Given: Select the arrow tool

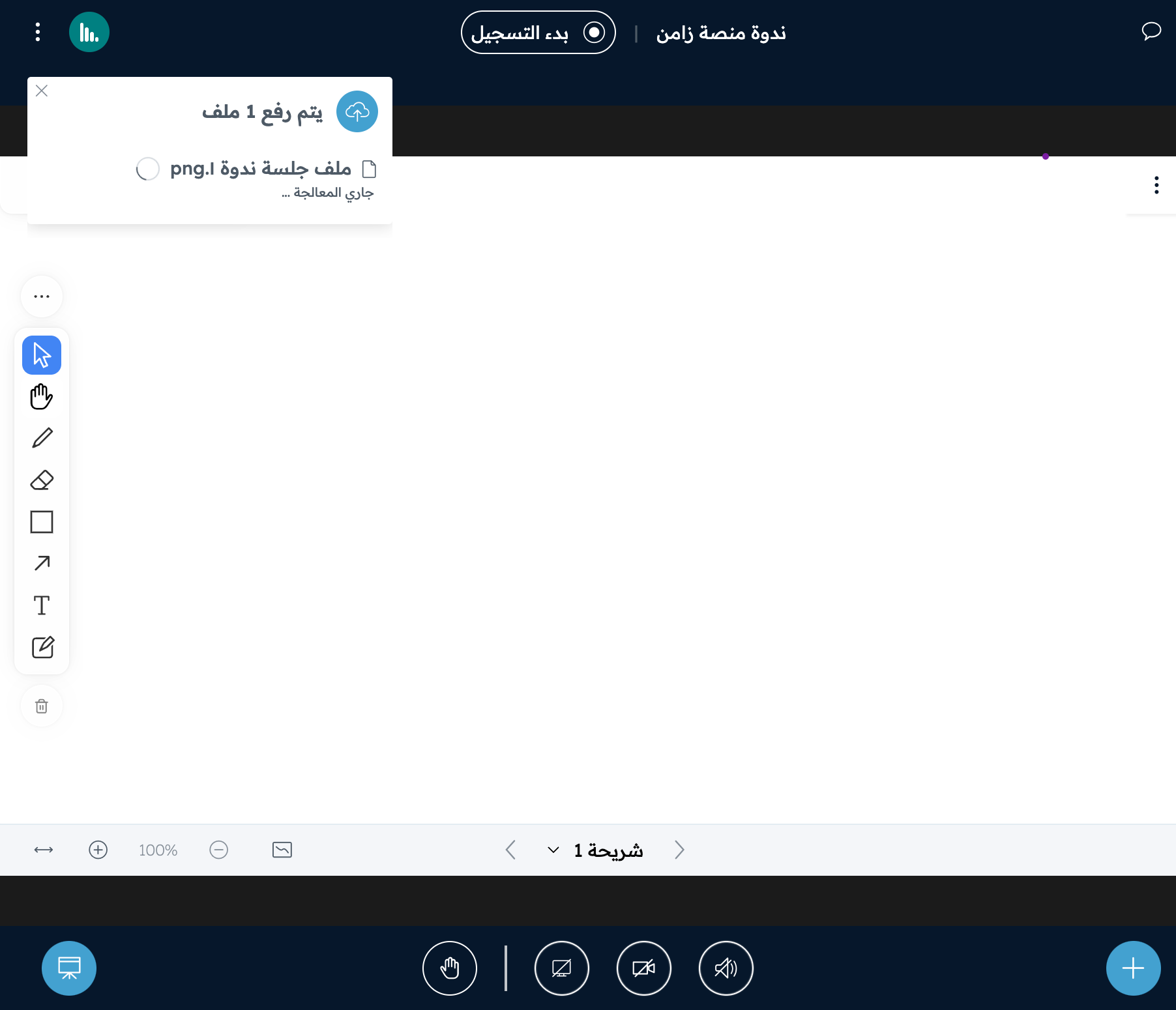Looking at the screenshot, I should 42,563.
